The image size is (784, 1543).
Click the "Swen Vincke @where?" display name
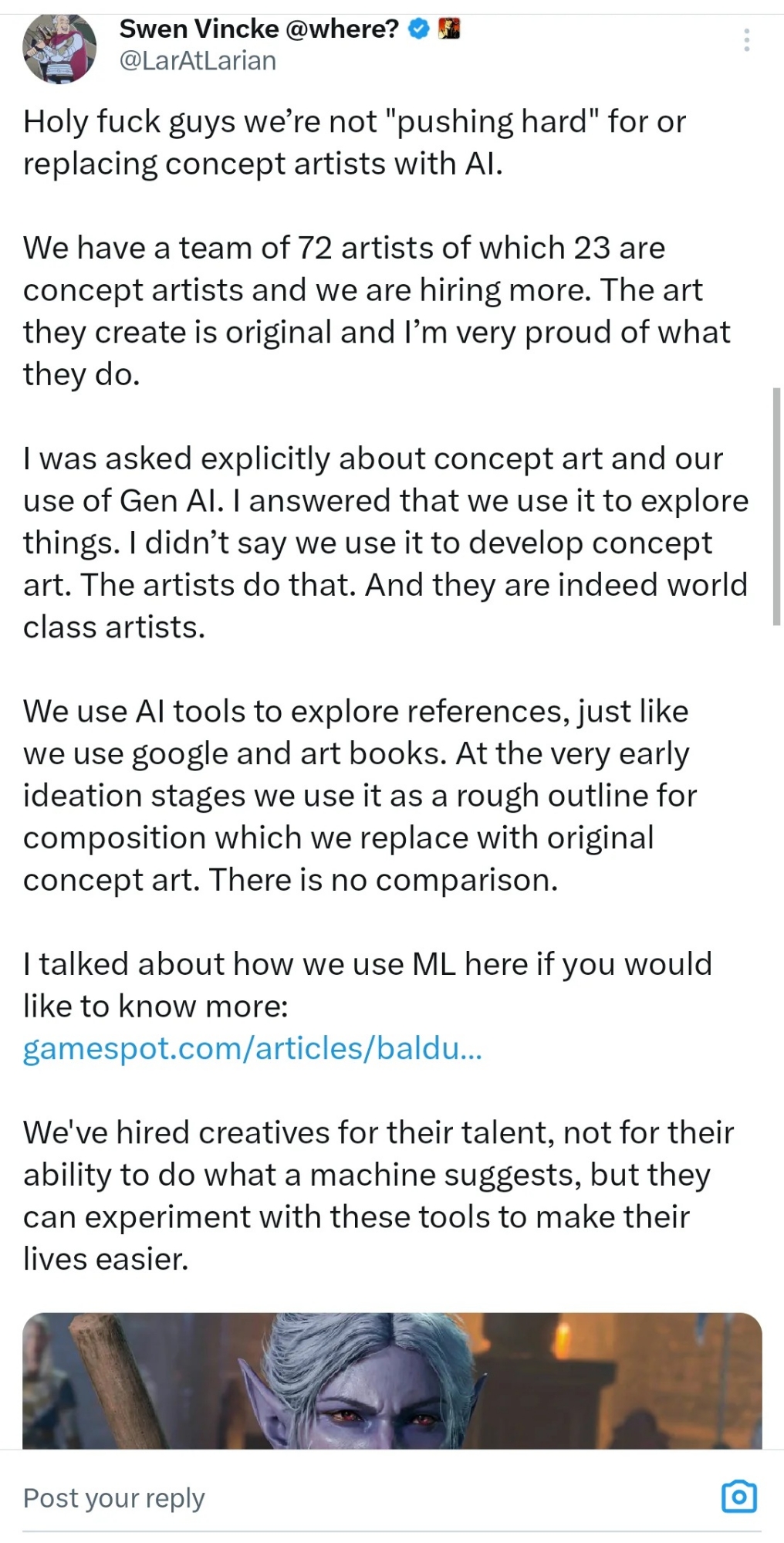pyautogui.click(x=259, y=29)
